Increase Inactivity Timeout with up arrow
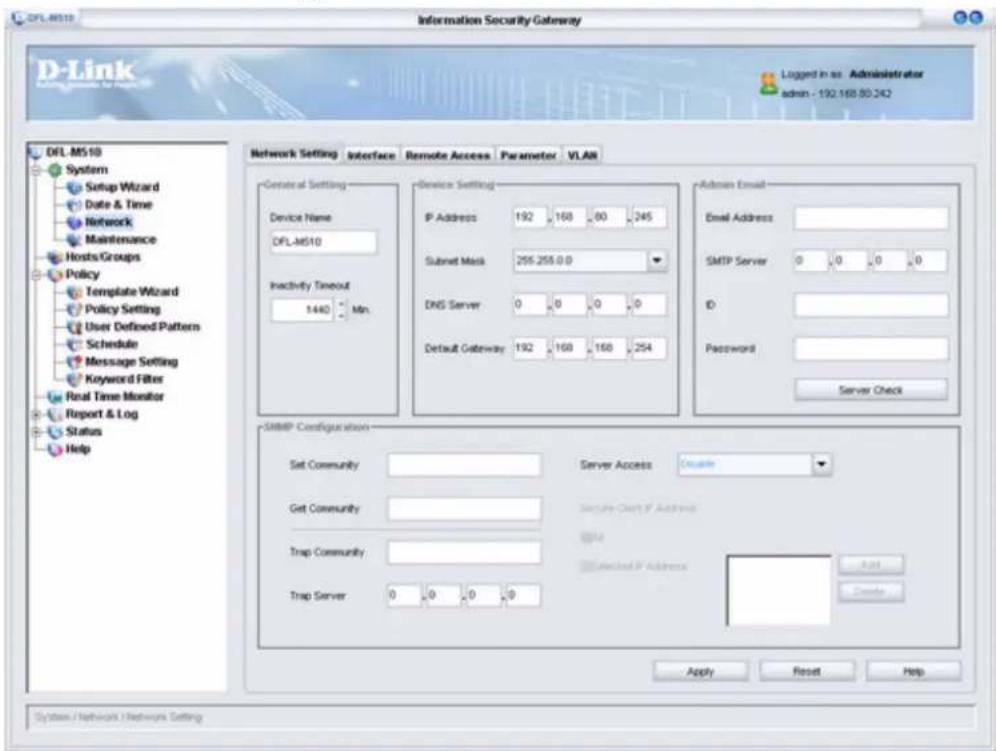The width and height of the screenshot is (996, 751). [342, 304]
